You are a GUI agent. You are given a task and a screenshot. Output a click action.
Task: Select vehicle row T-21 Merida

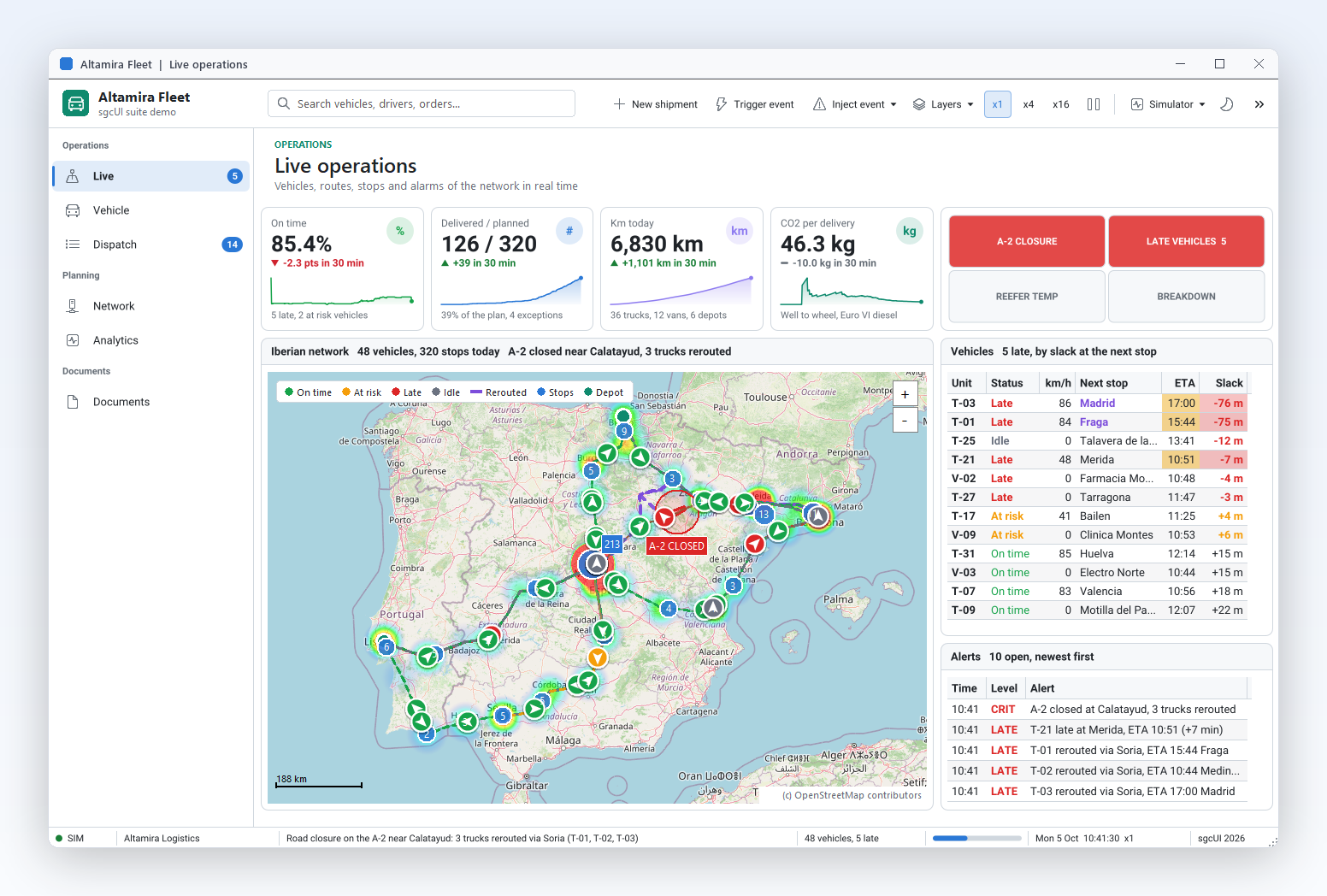[x=1098, y=460]
